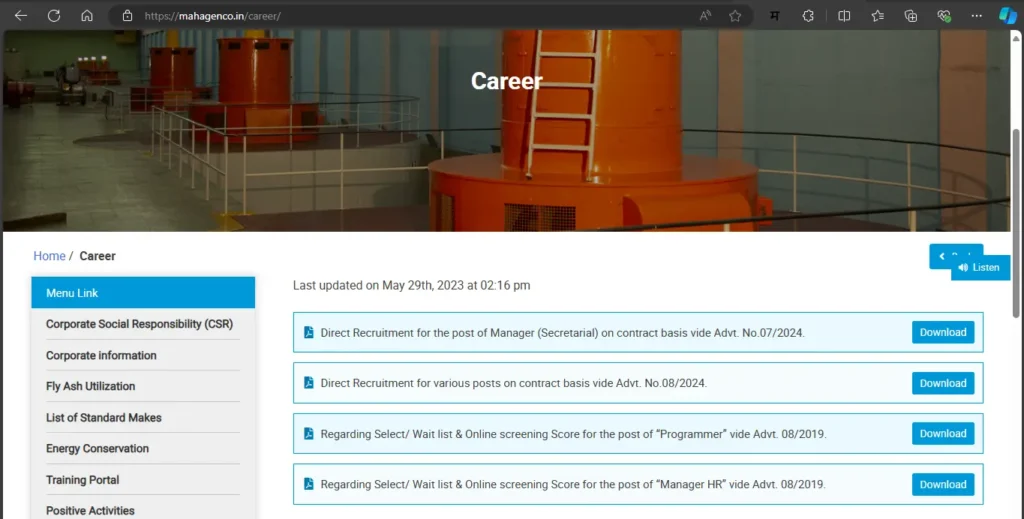Download the Programmer wait list document
Screen dimensions: 1024x519
[x=942, y=433]
